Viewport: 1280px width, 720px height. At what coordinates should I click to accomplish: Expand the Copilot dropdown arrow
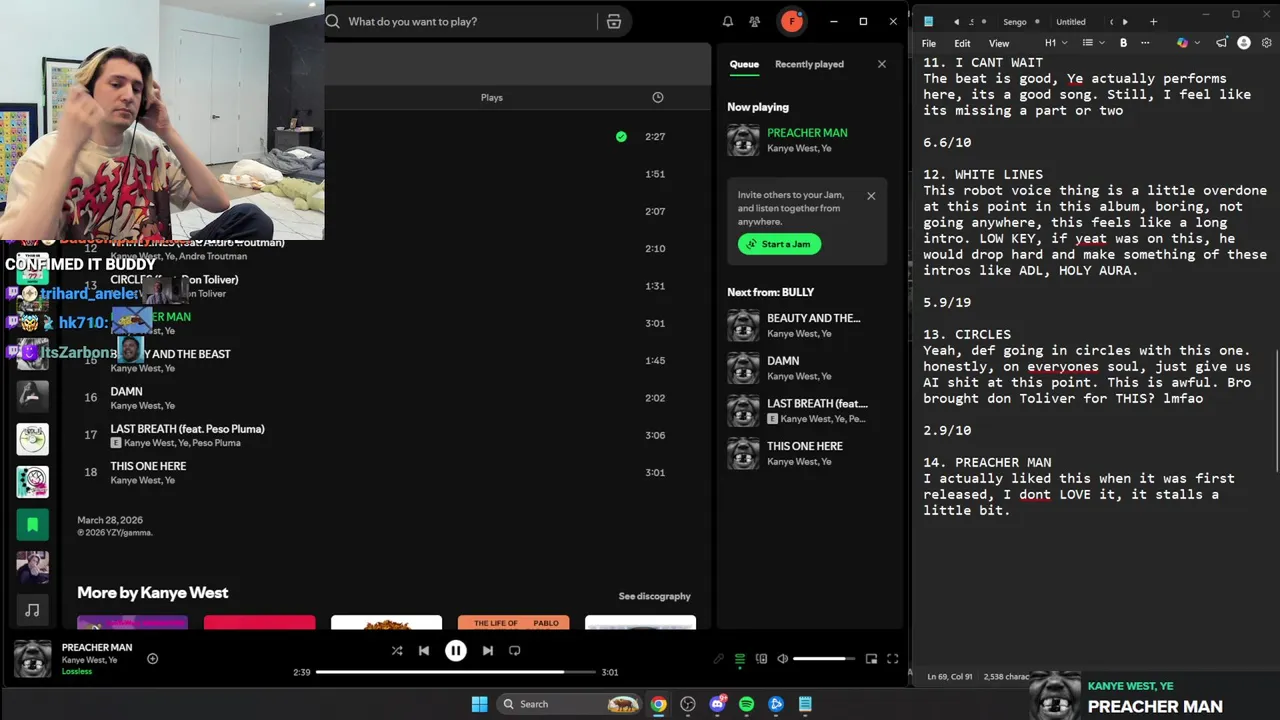[1197, 43]
